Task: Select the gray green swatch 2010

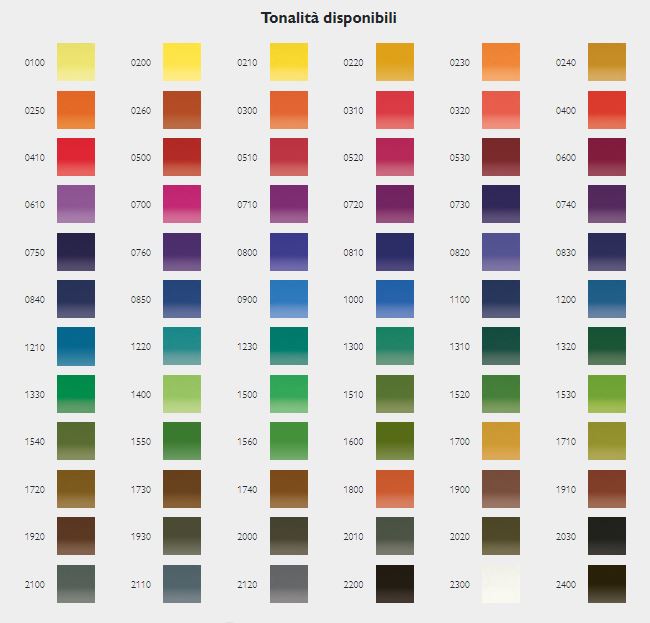Action: (395, 536)
